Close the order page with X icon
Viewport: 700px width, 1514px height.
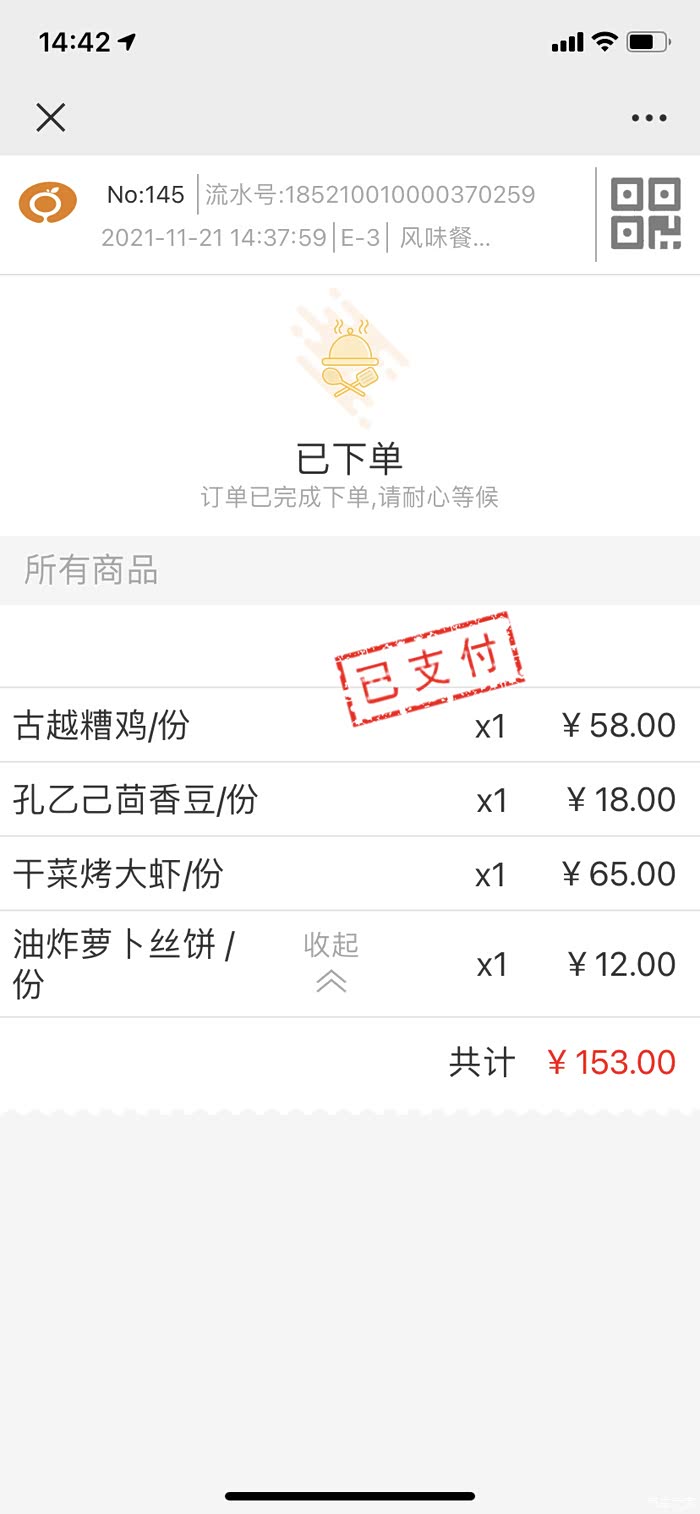pos(50,118)
